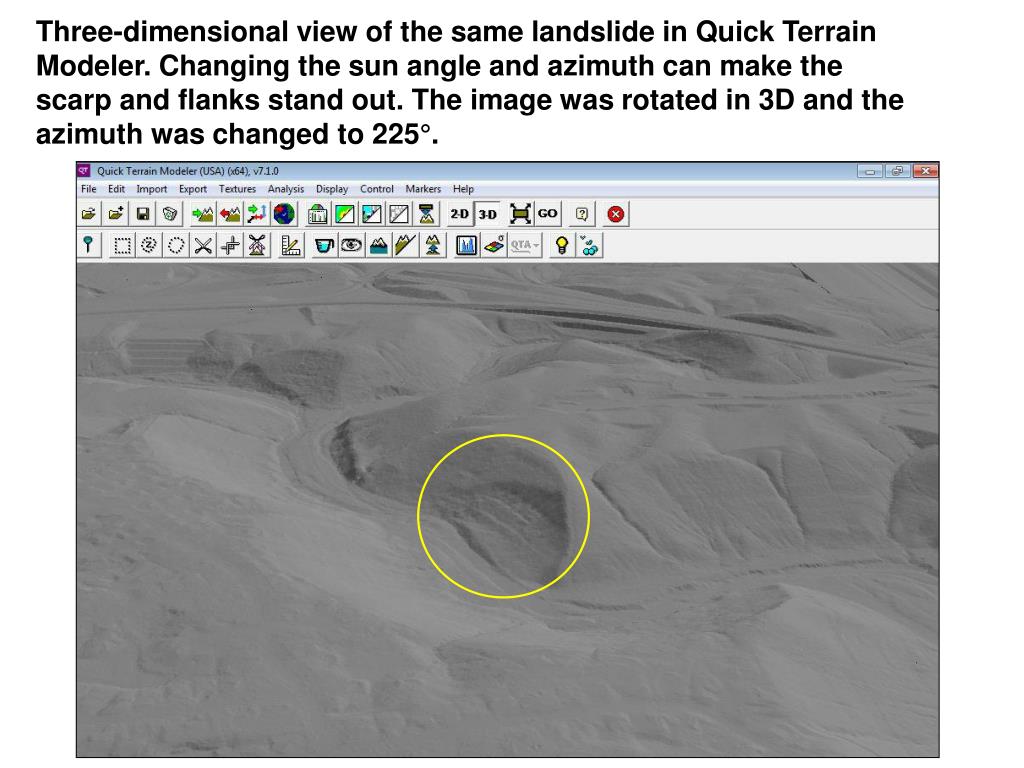
Task: Open the Display menu
Action: point(332,189)
